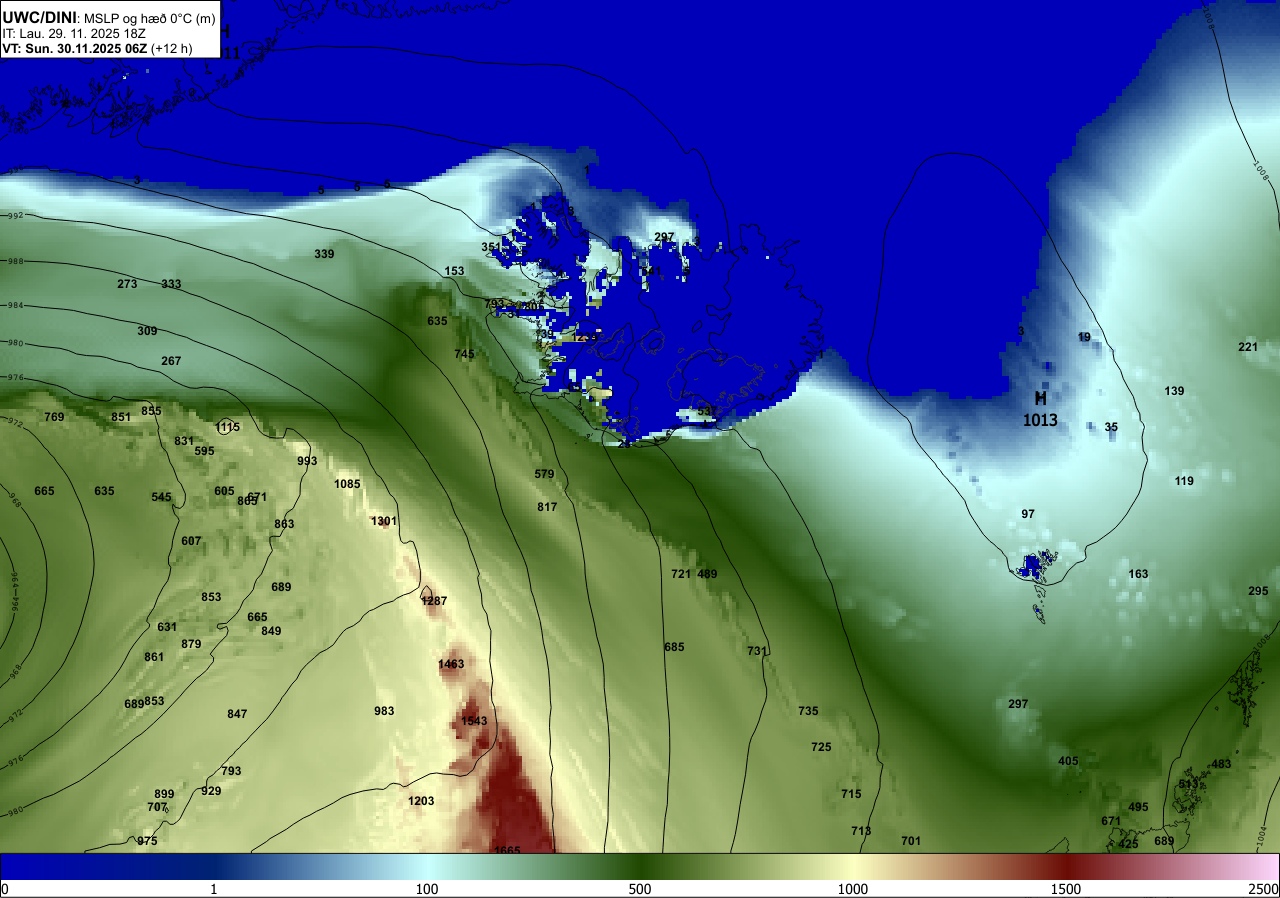1280x898 pixels.
Task: Click the 495 height label
Action: [x=1138, y=807]
